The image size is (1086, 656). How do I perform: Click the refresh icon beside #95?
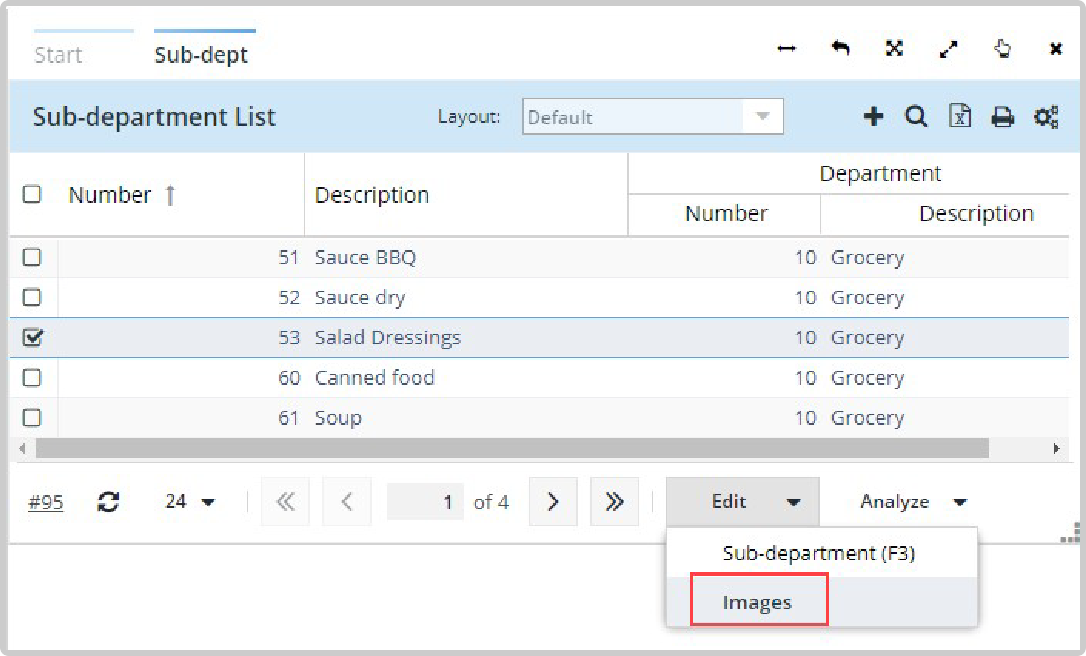pyautogui.click(x=108, y=502)
